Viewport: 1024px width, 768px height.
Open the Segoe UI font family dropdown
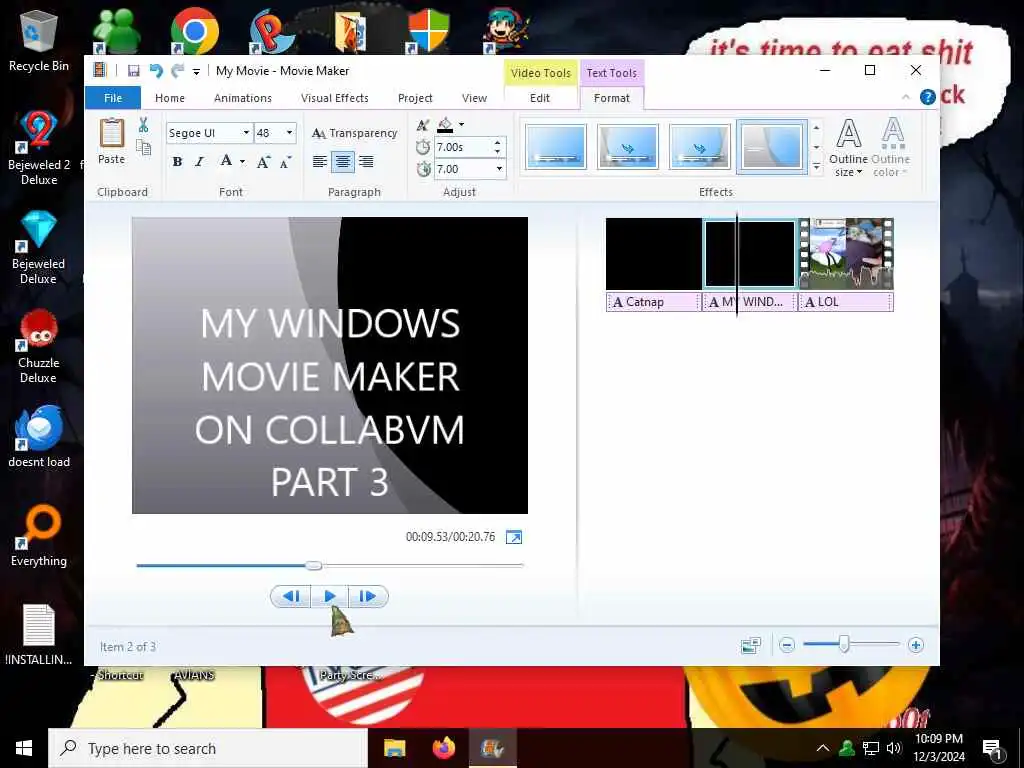(x=246, y=133)
